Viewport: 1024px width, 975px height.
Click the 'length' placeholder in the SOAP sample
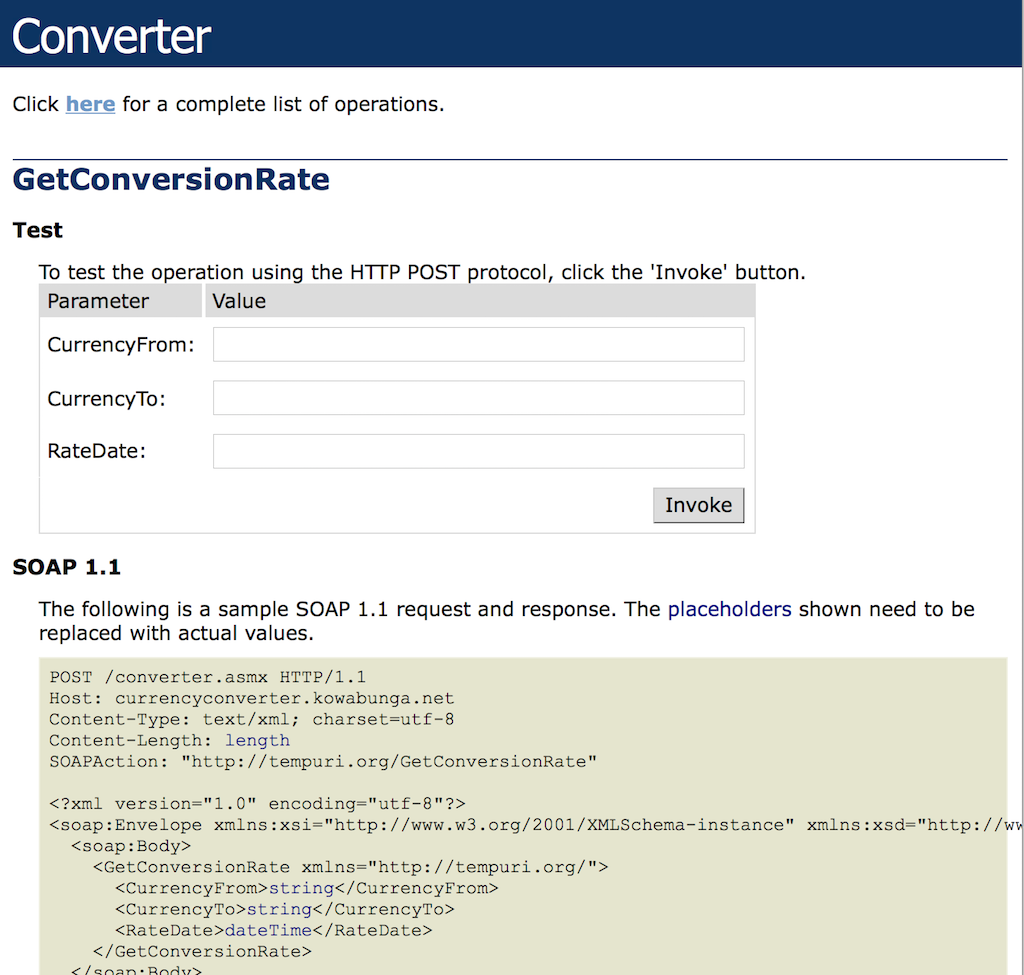pyautogui.click(x=258, y=740)
